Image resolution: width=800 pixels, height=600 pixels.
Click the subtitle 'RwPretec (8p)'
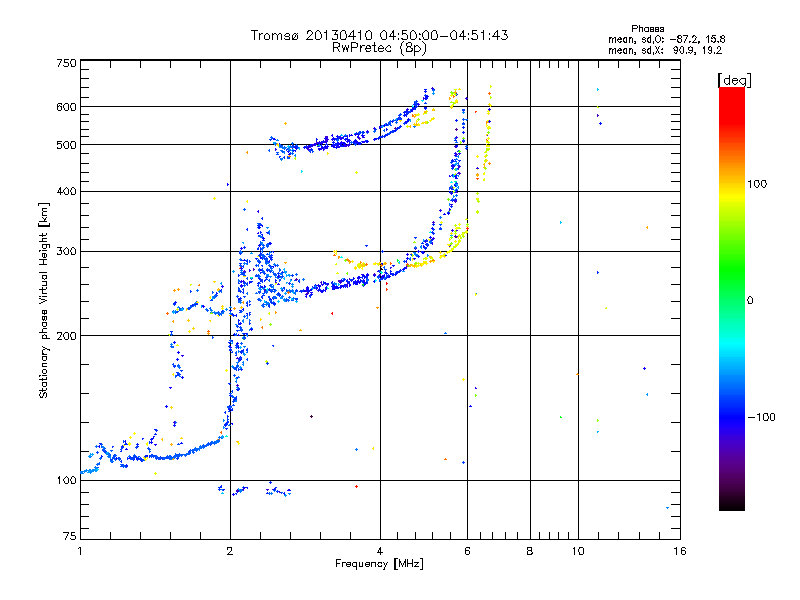379,47
